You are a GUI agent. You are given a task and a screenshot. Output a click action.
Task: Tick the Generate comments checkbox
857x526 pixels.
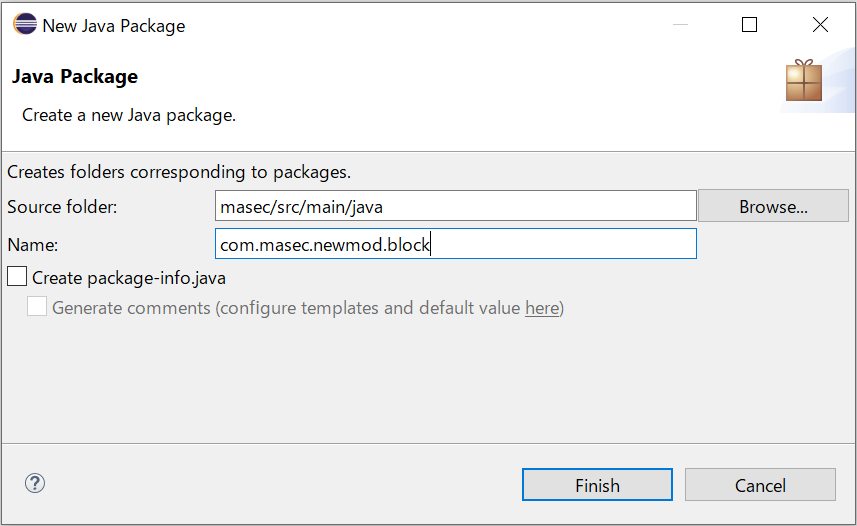point(37,306)
